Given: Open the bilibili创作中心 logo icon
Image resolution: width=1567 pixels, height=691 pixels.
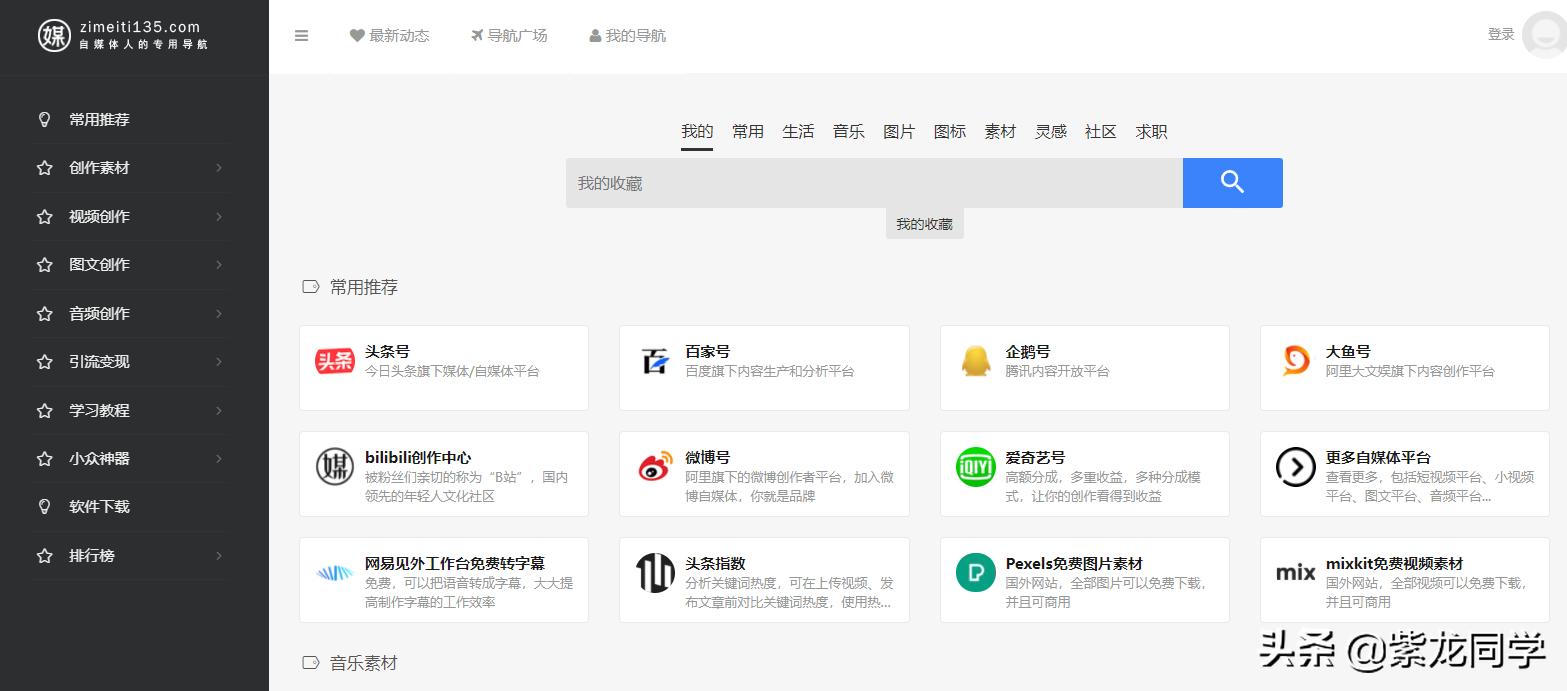Looking at the screenshot, I should (x=335, y=467).
